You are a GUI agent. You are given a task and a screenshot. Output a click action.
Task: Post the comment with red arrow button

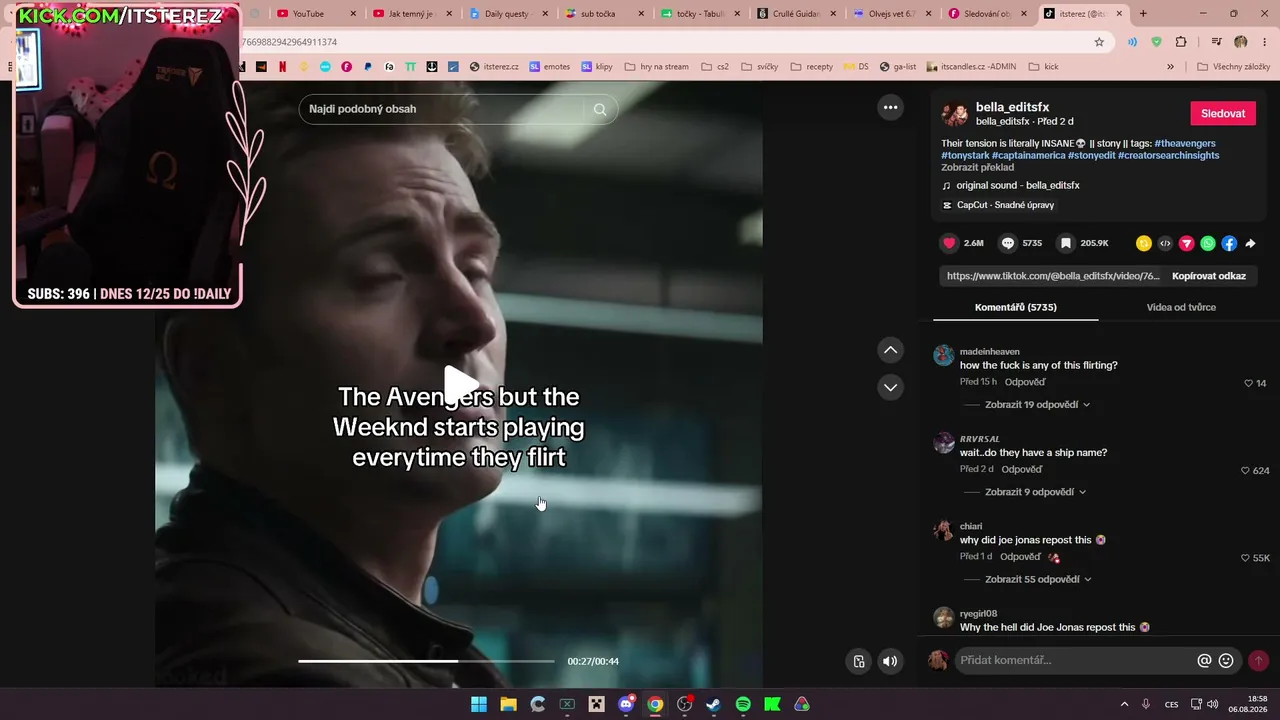click(1258, 660)
